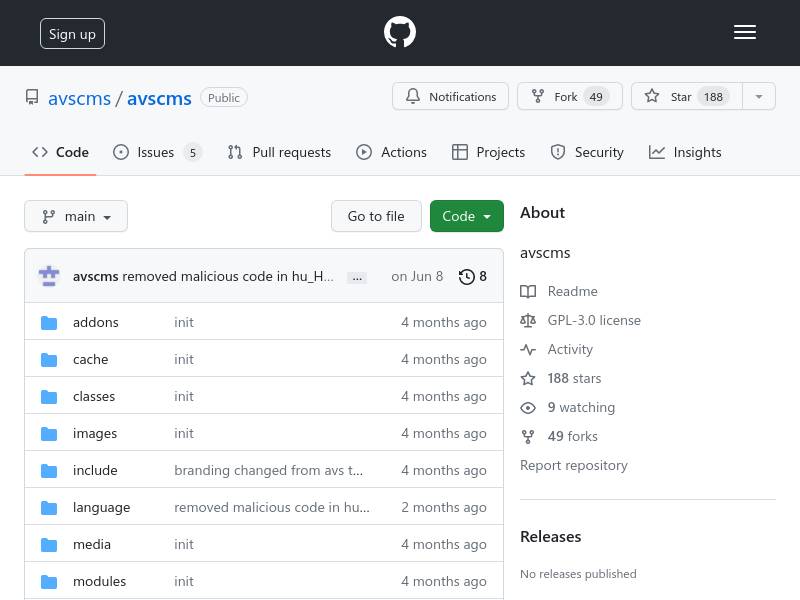Open the Projects tab
The width and height of the screenshot is (800, 600).
click(x=488, y=152)
